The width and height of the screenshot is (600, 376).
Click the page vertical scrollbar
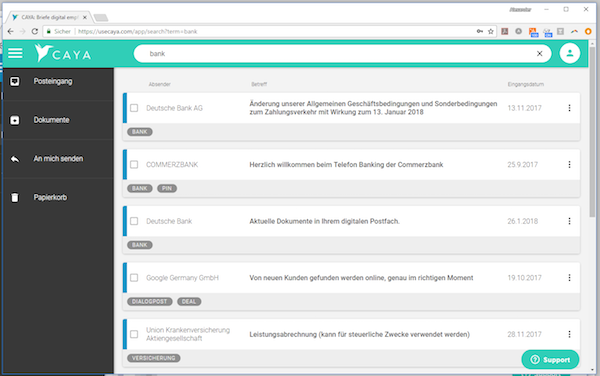(592, 132)
